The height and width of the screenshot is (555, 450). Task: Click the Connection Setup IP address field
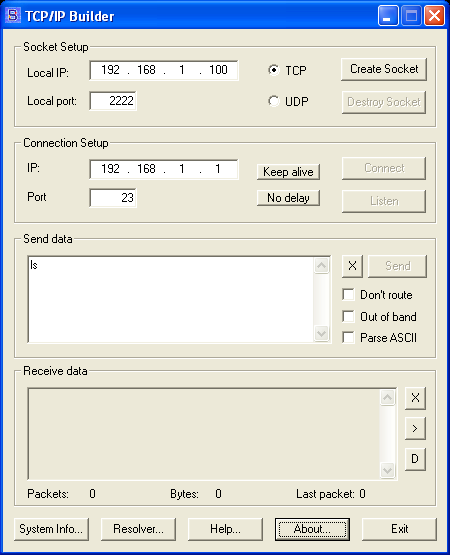pyautogui.click(x=164, y=169)
